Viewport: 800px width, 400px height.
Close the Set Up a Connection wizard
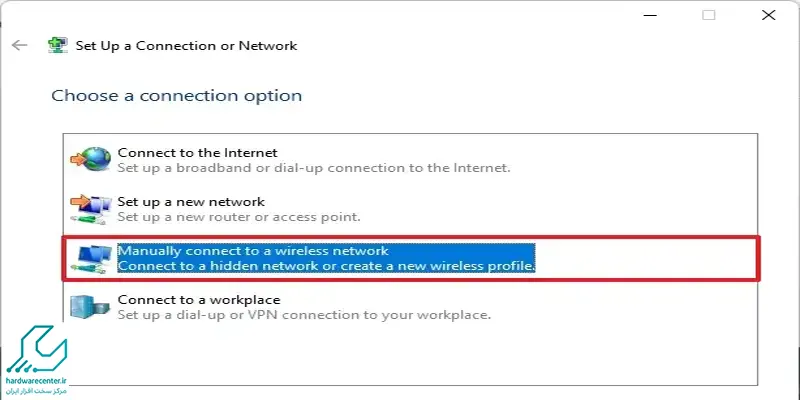click(768, 15)
